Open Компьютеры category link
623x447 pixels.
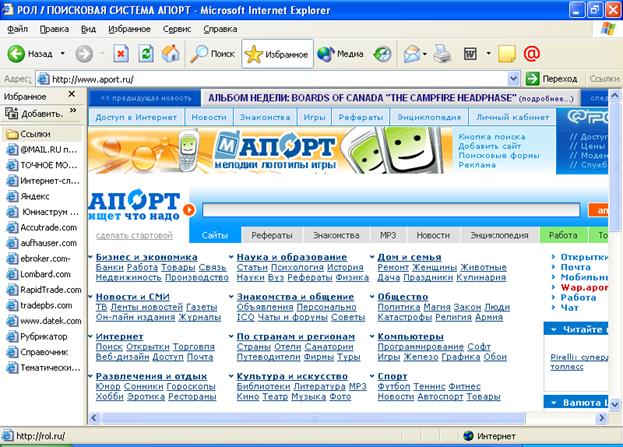(x=410, y=337)
